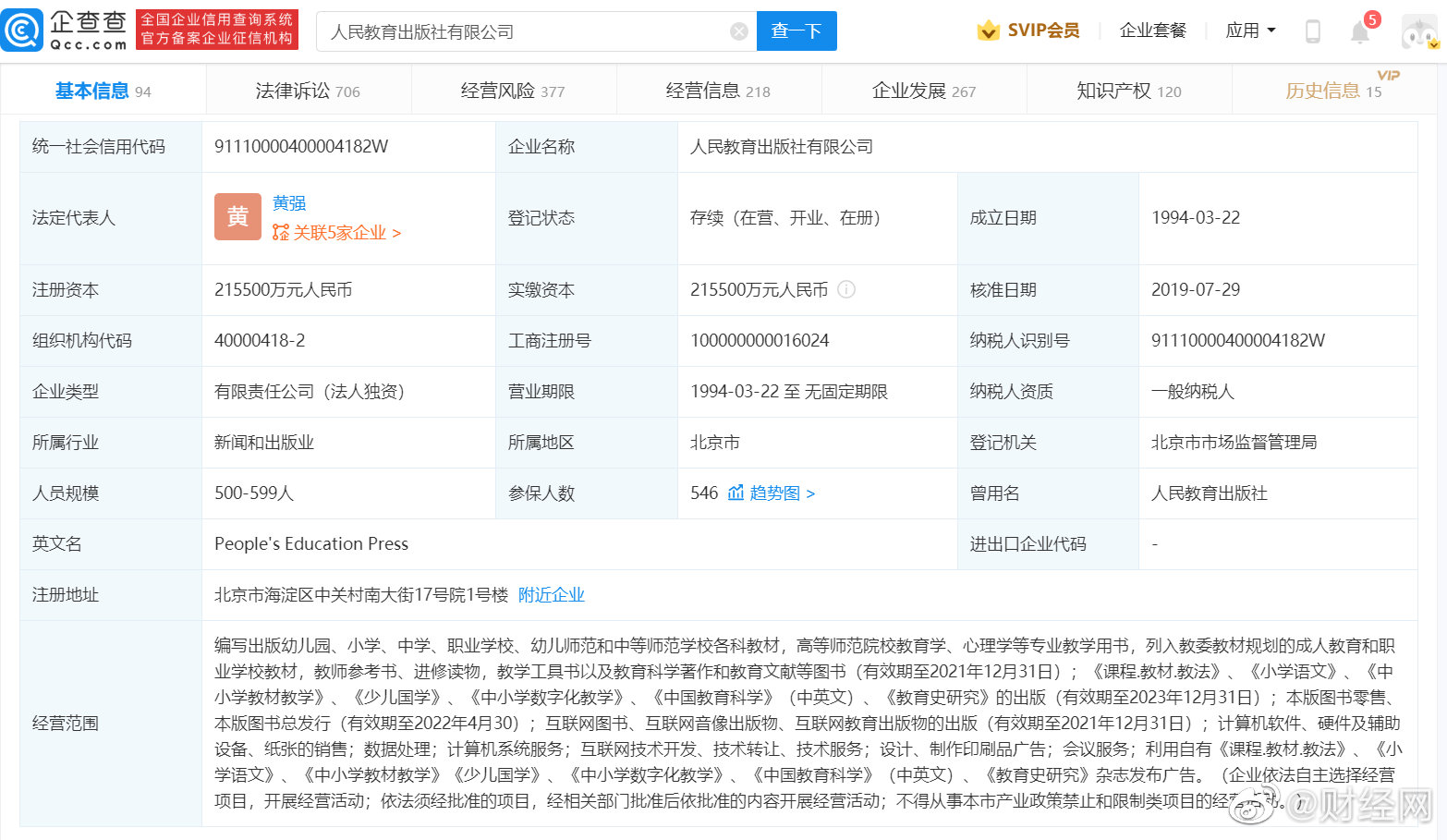Switch to the 基本信息 tab
1447x840 pixels.
[103, 91]
